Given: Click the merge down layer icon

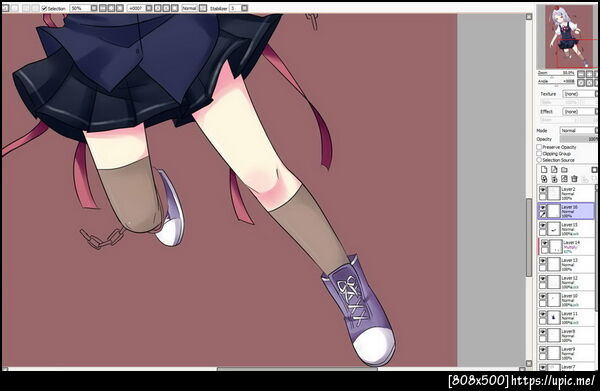Looking at the screenshot, I should (554, 179).
